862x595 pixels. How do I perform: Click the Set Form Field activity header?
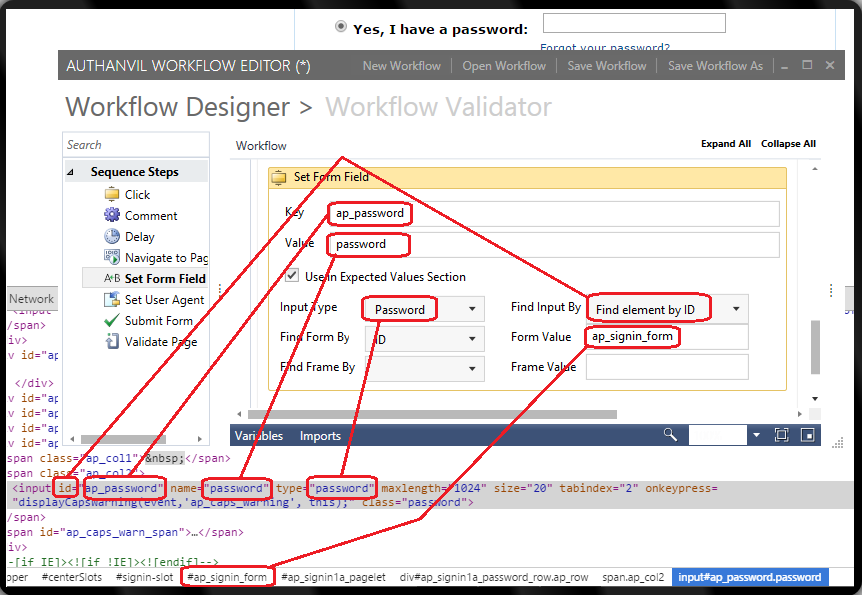[527, 177]
